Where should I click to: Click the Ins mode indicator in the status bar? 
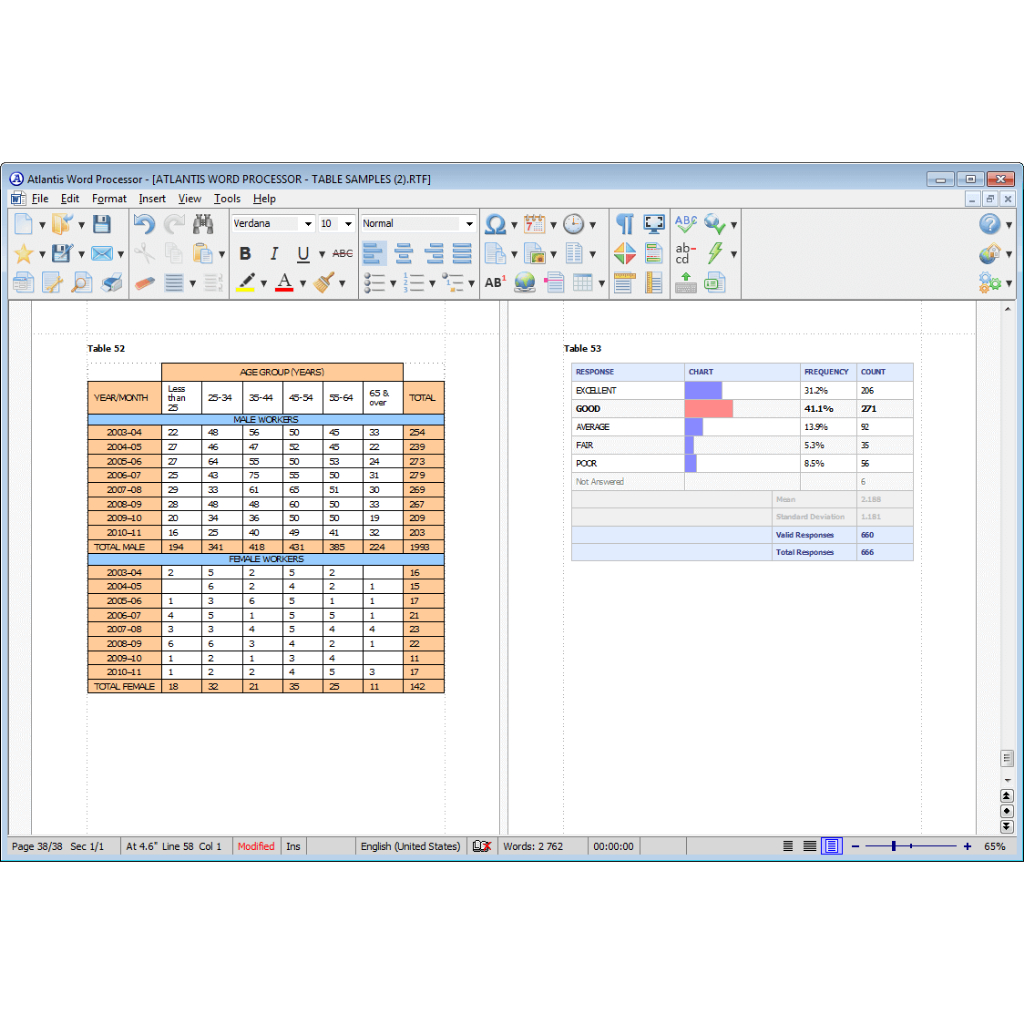(x=293, y=846)
